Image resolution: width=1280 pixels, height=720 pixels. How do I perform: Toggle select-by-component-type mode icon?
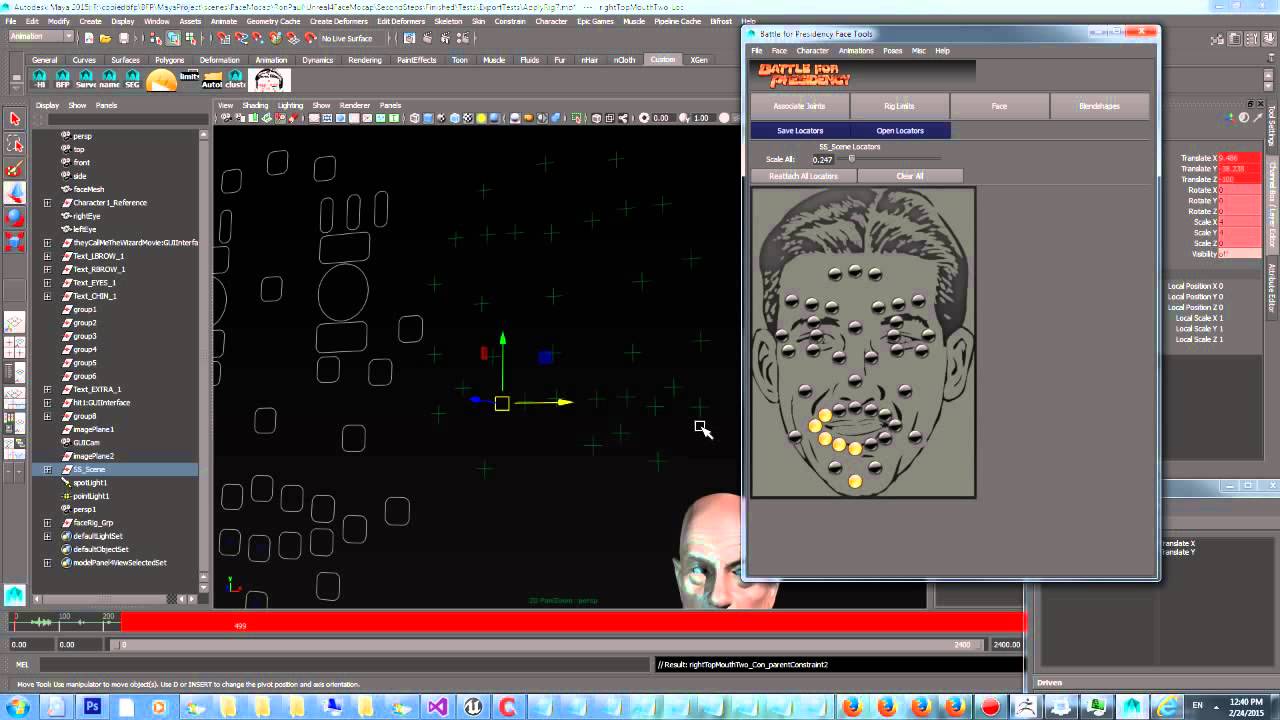(x=190, y=38)
